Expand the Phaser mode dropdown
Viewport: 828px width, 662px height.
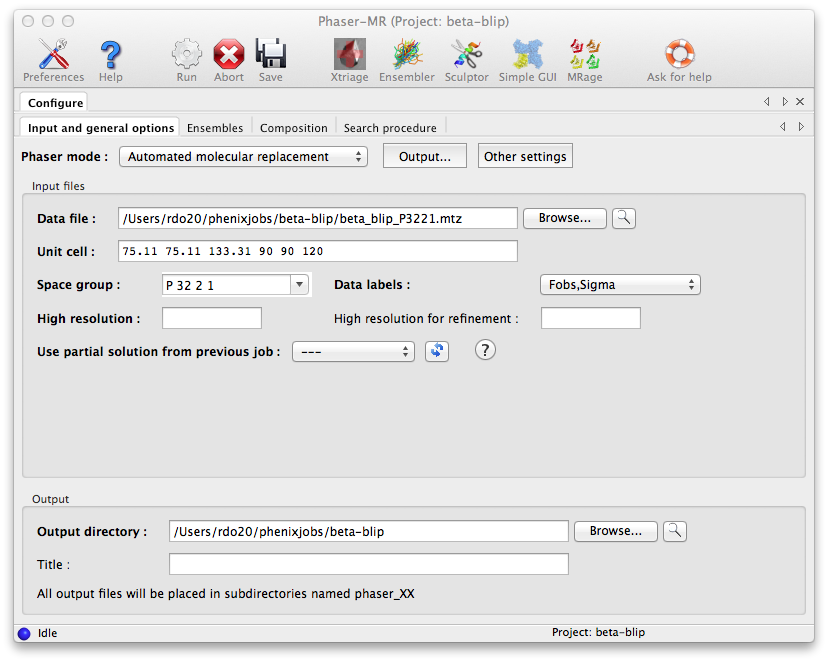[x=243, y=157]
